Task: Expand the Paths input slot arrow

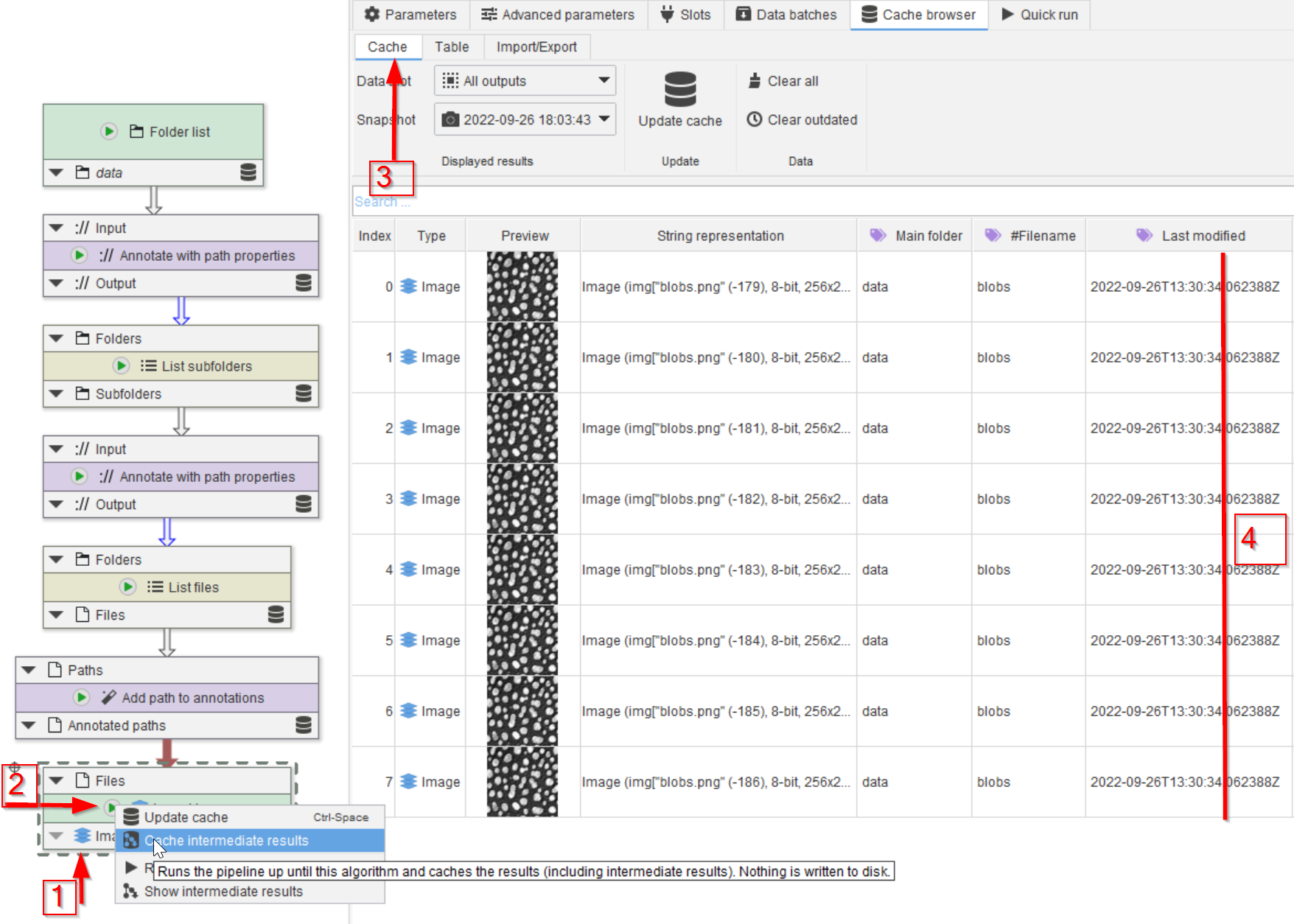Action: pyautogui.click(x=29, y=670)
